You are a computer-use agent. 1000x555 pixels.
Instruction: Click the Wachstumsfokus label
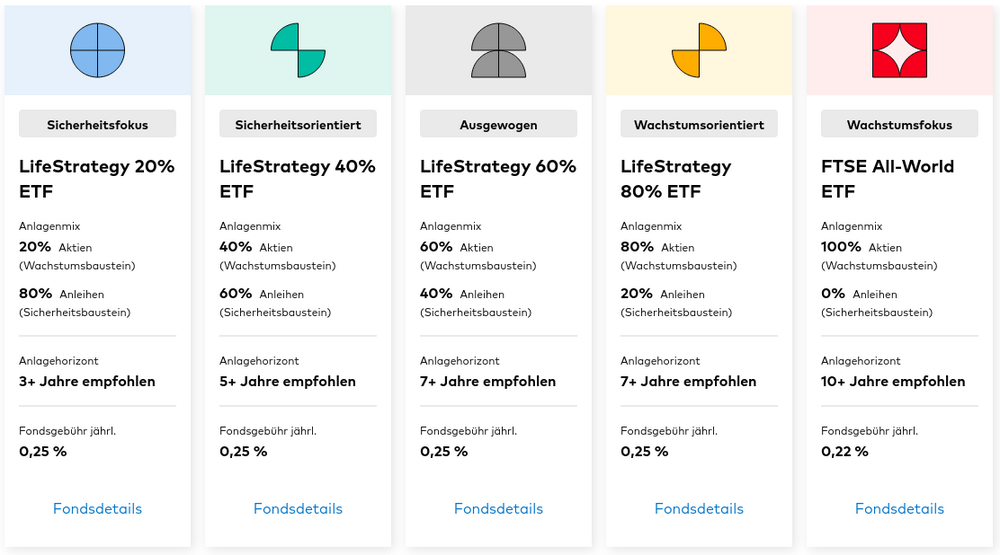pos(900,125)
